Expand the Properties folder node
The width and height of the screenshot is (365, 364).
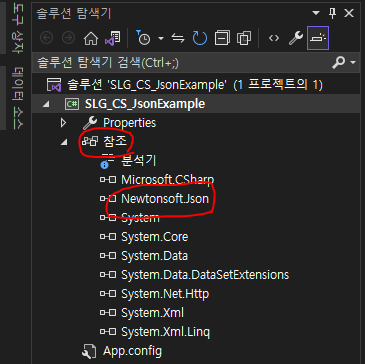click(x=63, y=123)
